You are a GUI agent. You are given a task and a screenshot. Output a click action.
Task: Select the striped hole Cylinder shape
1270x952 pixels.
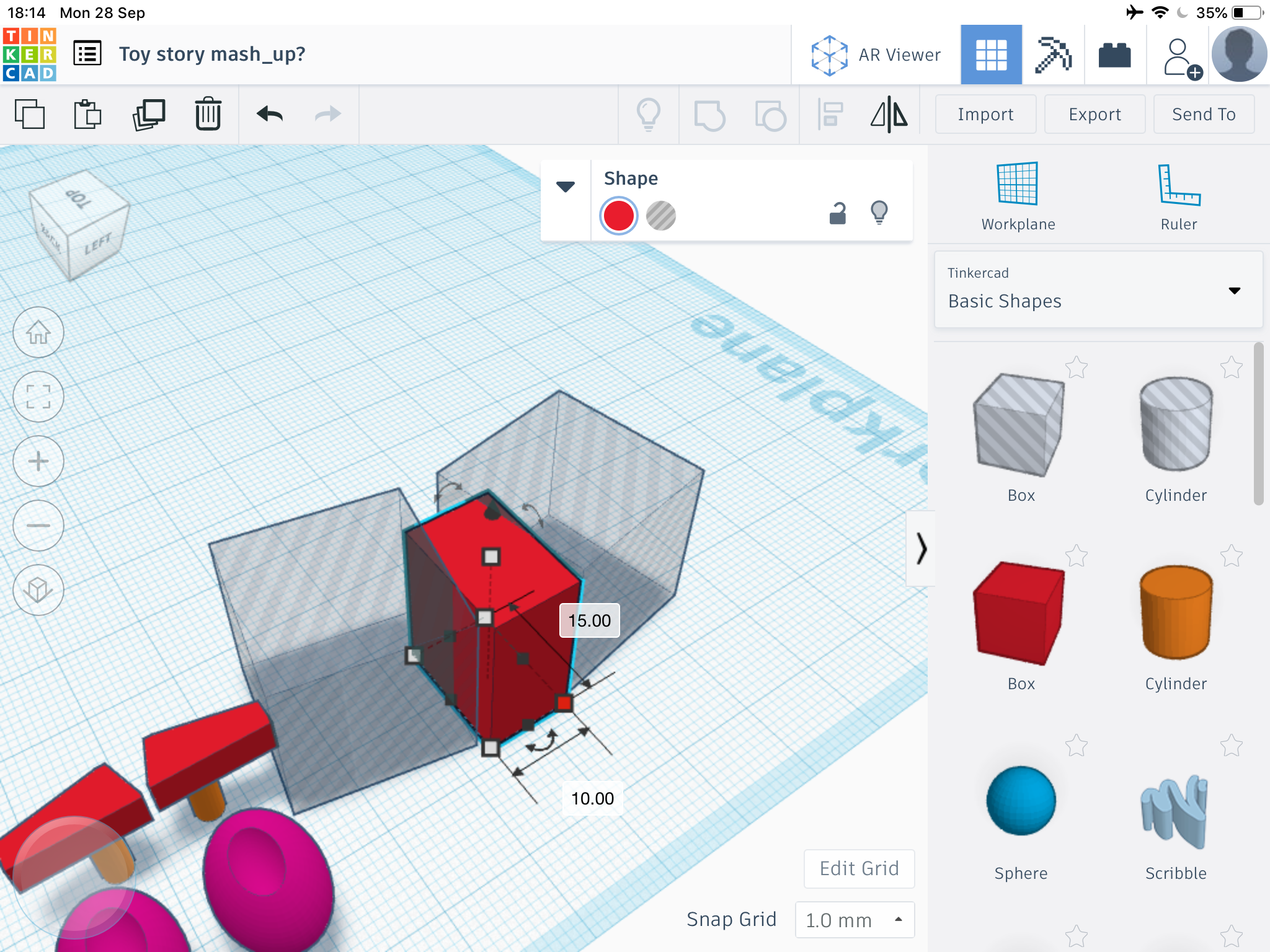pyautogui.click(x=1176, y=425)
